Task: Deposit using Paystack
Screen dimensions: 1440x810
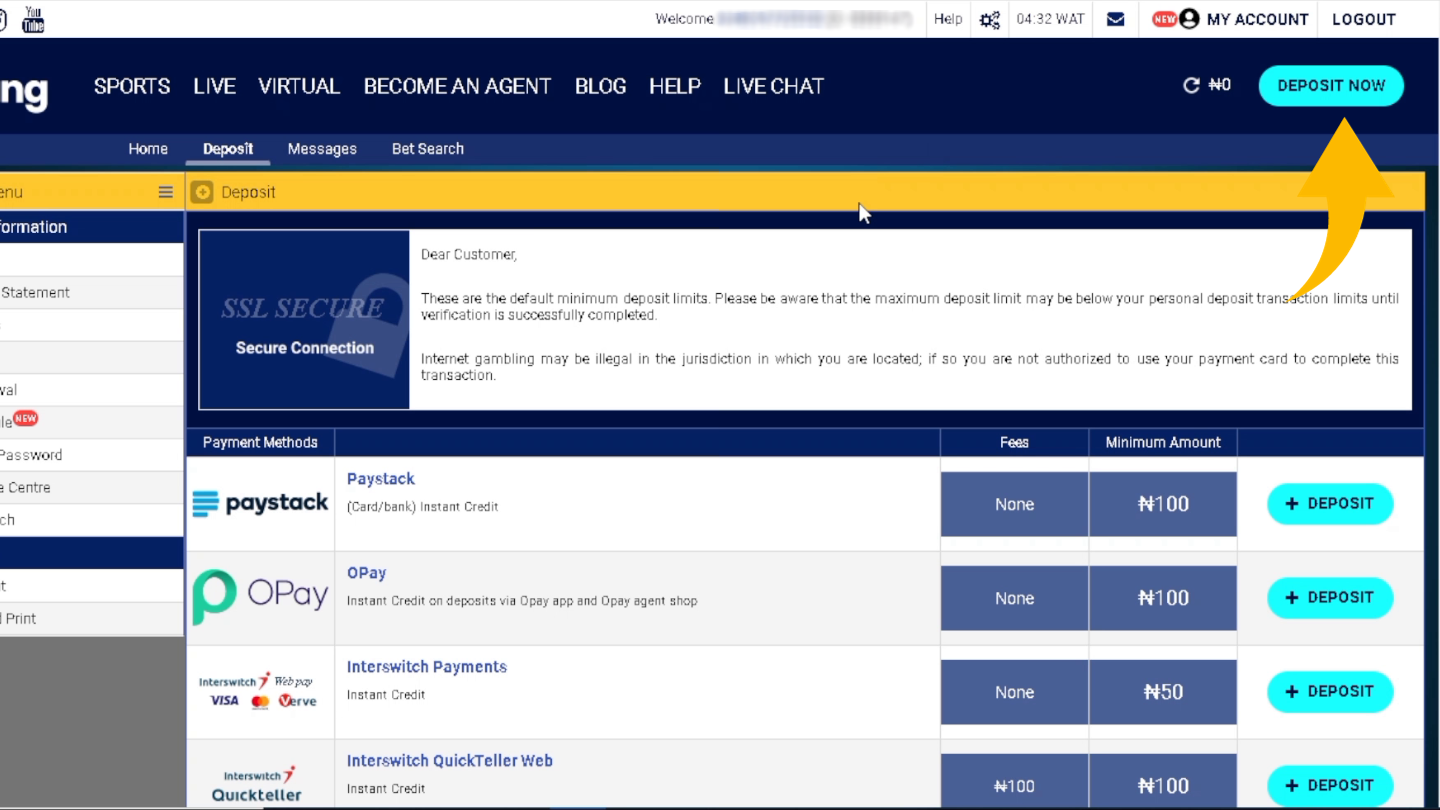Action: (x=1330, y=504)
